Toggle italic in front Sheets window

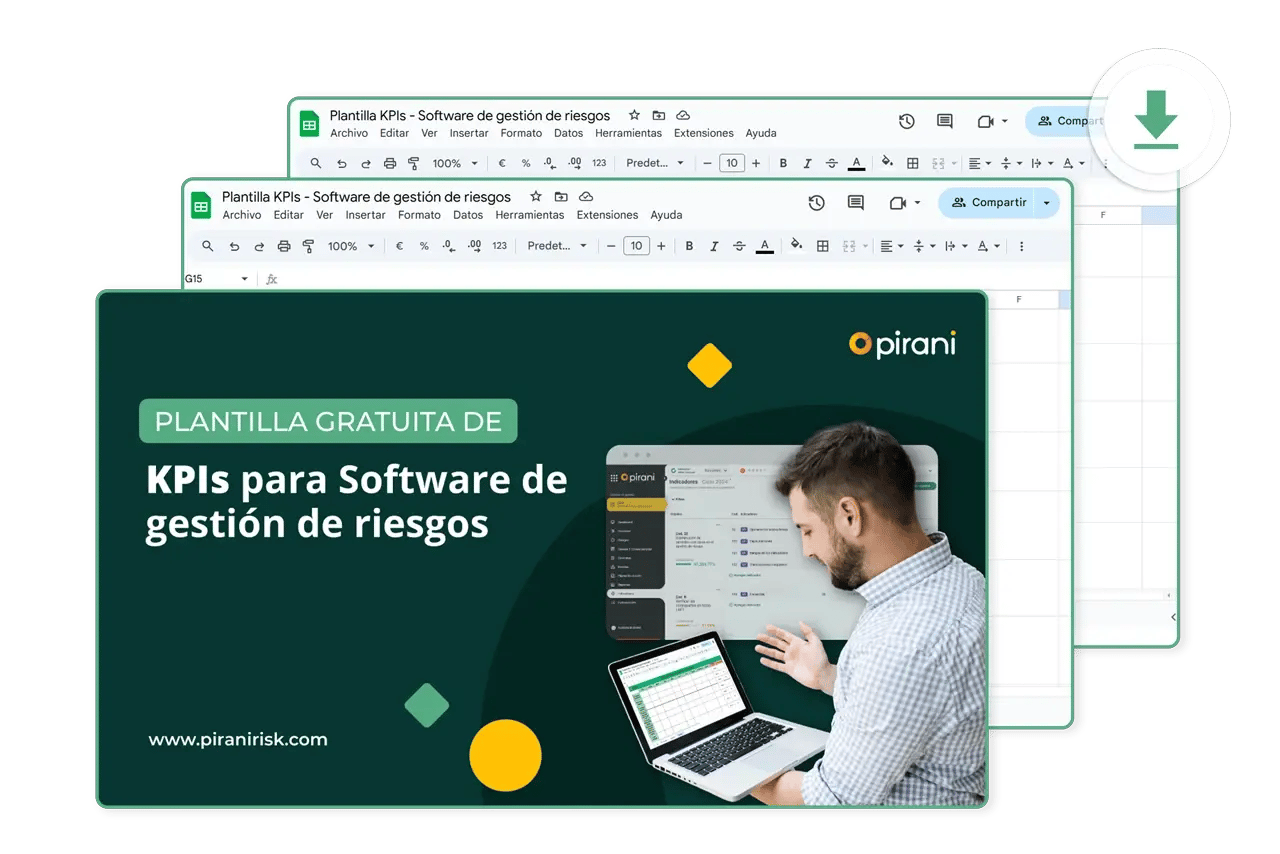coord(714,246)
